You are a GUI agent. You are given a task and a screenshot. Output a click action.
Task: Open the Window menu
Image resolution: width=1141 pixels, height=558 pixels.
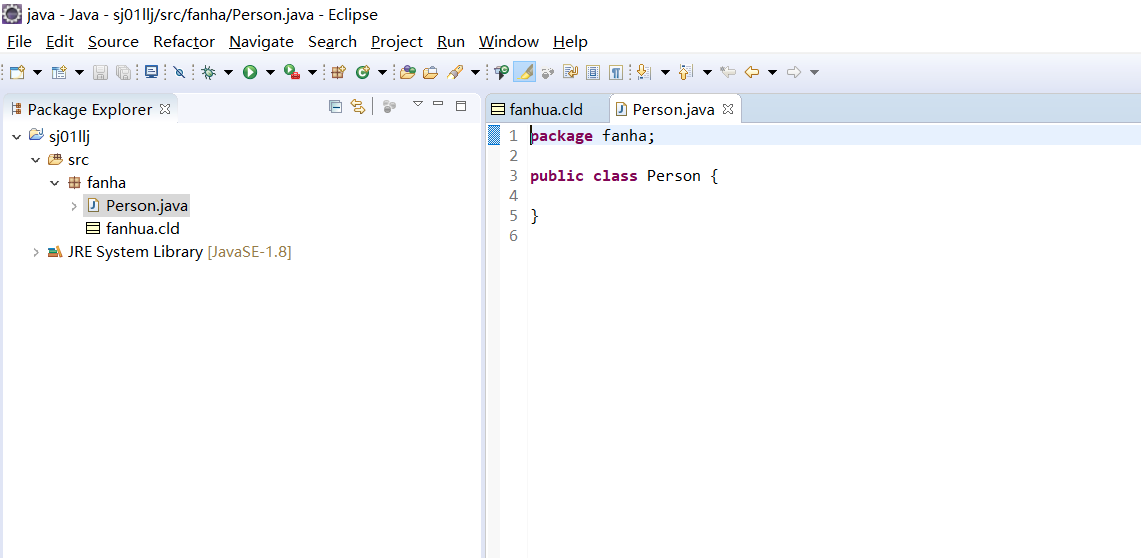(x=509, y=41)
